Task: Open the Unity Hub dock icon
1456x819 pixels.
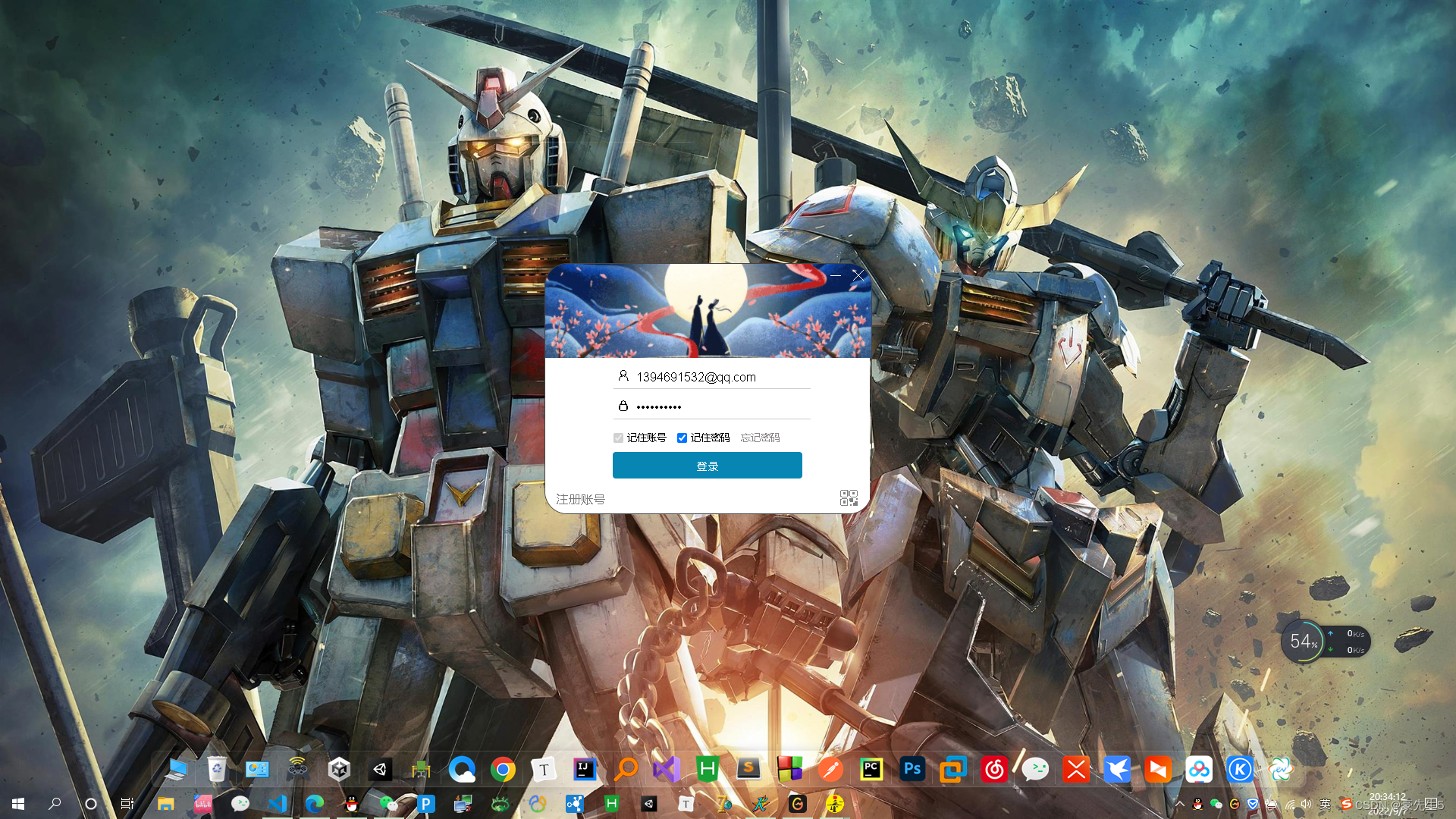Action: tap(339, 770)
